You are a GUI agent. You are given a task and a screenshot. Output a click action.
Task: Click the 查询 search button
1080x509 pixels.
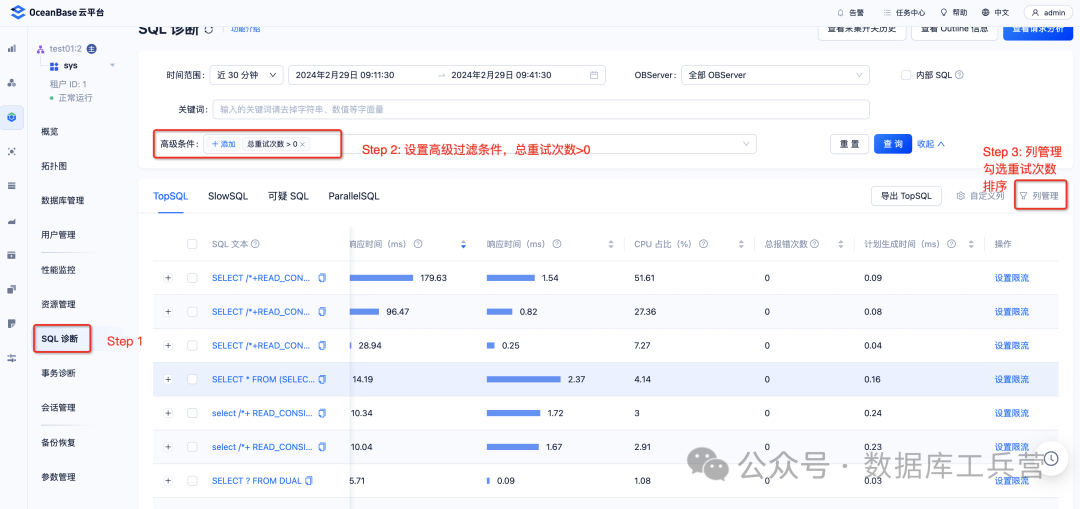pos(893,144)
